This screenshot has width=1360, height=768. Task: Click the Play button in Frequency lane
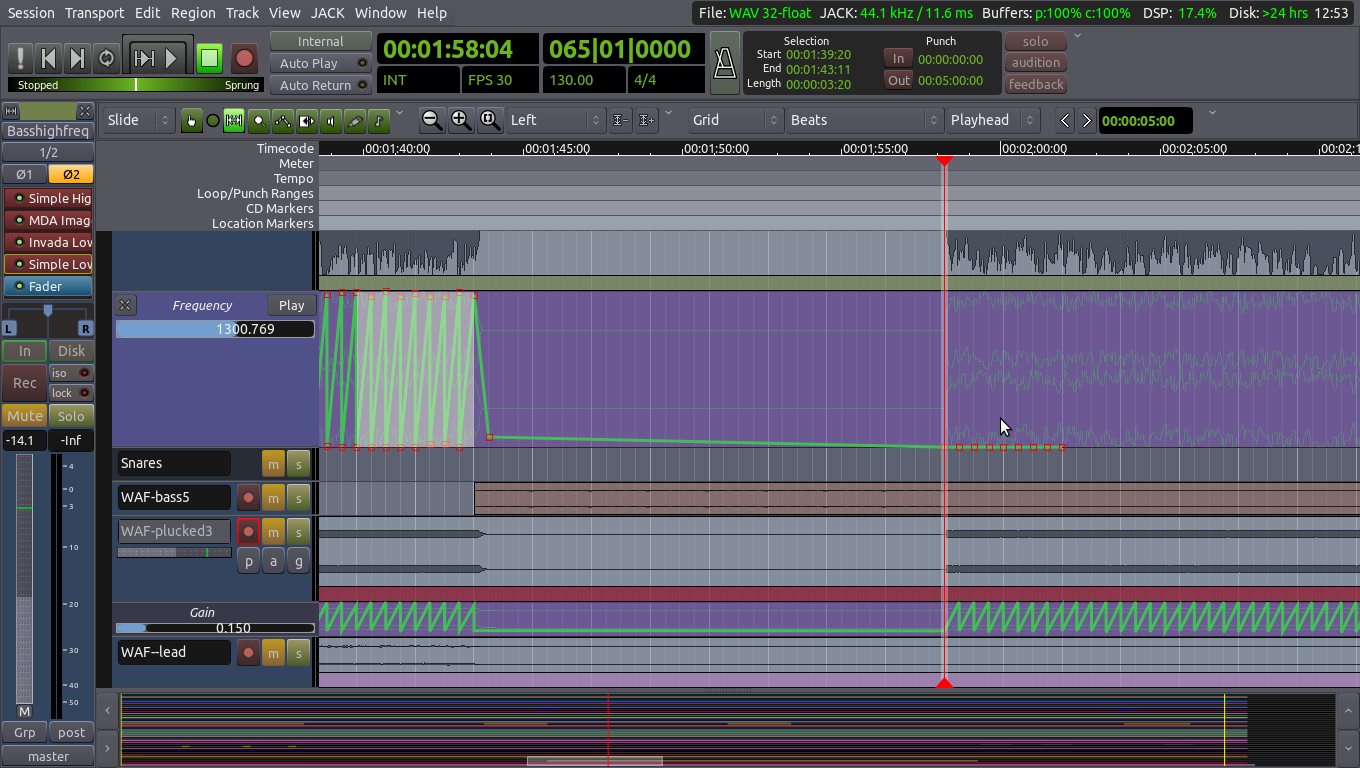point(291,306)
